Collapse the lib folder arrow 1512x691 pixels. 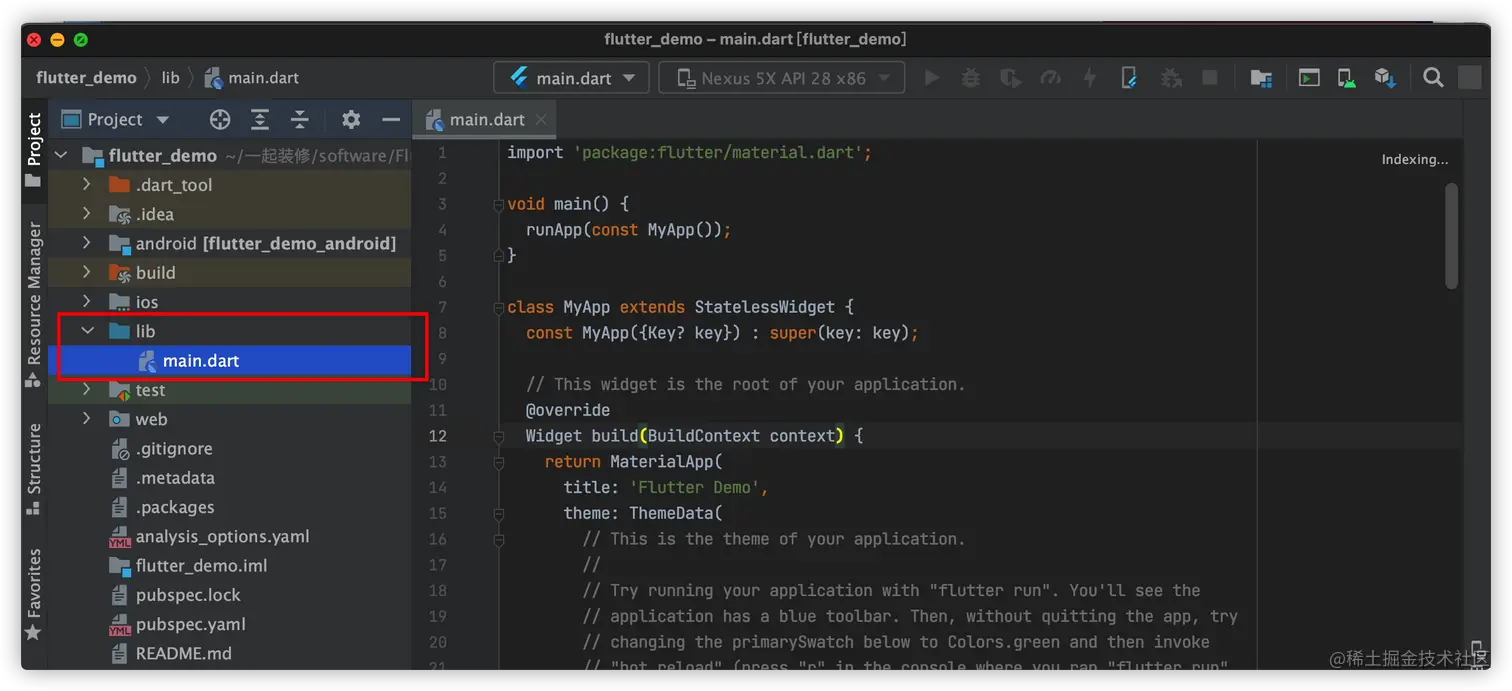click(87, 331)
